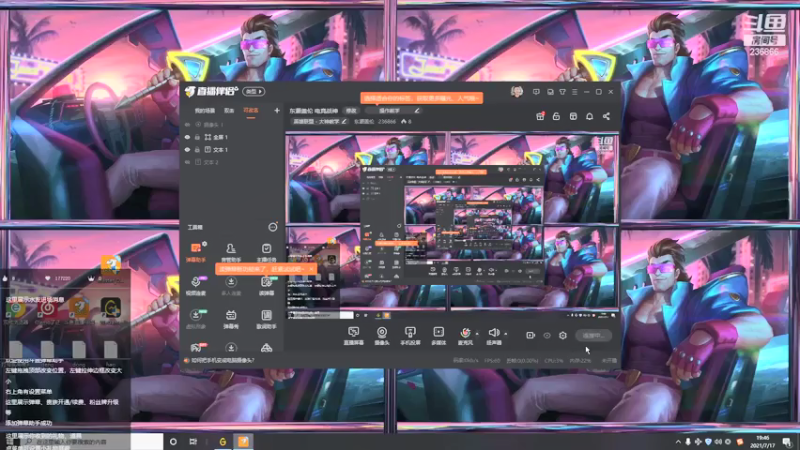
Task: Click the mode switch pill beside the logo
Action: point(254,92)
